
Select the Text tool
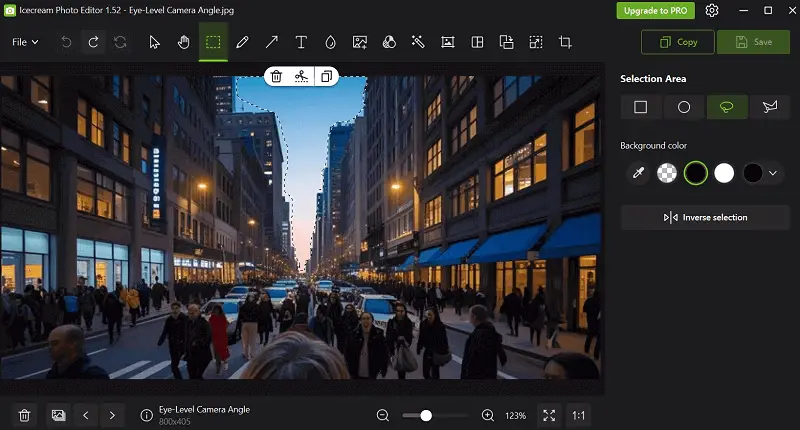301,42
